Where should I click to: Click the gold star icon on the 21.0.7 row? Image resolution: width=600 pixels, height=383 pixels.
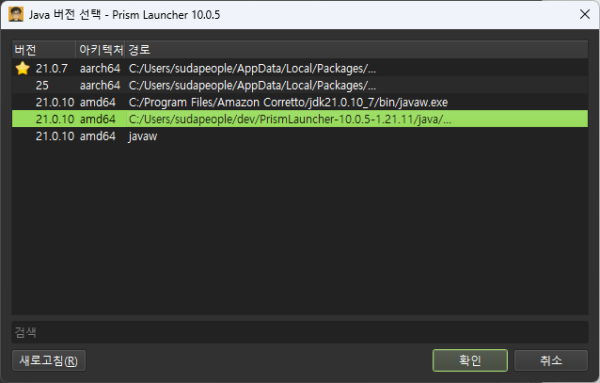(x=22, y=68)
